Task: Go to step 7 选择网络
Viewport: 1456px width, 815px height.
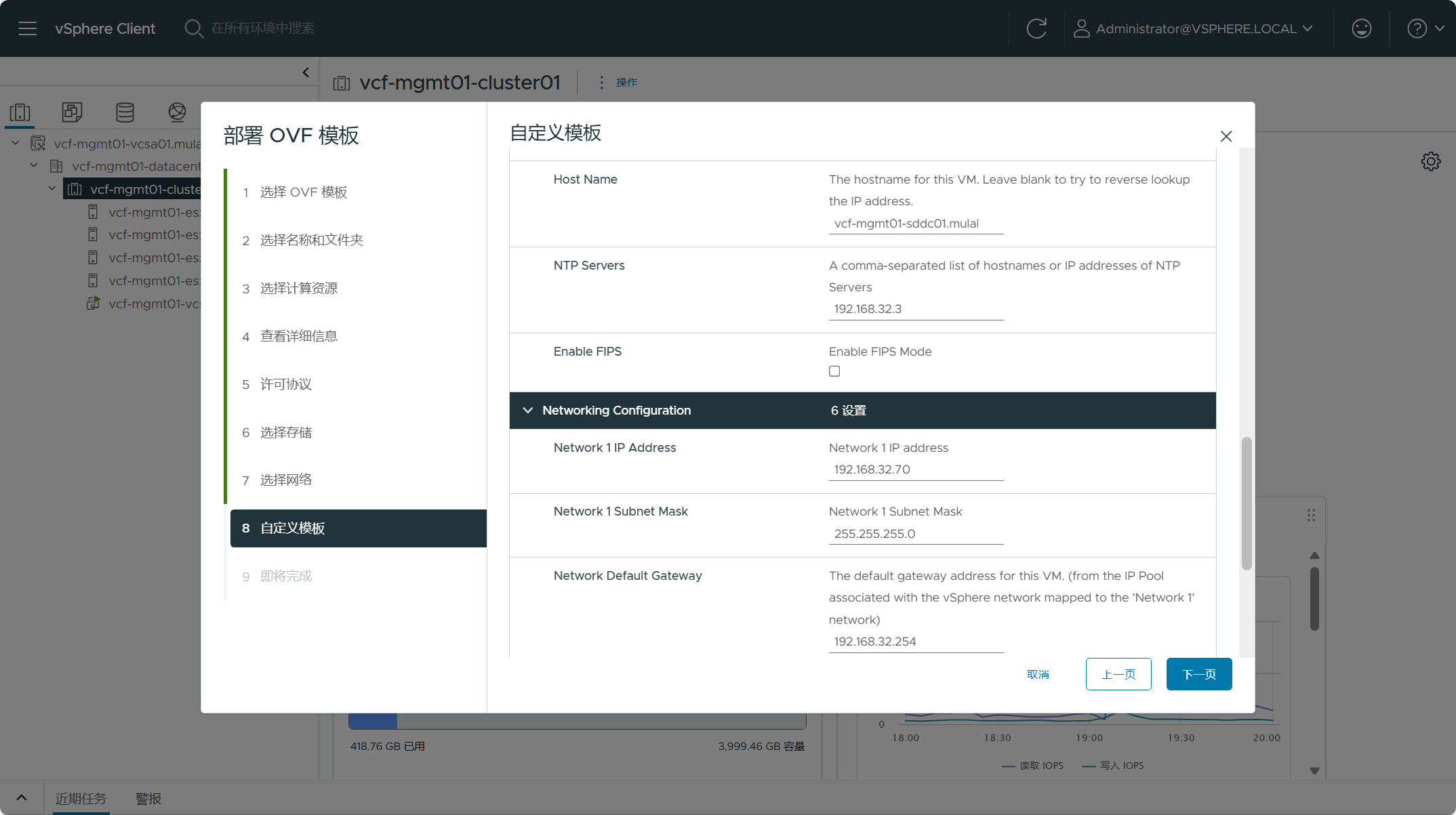Action: [286, 480]
